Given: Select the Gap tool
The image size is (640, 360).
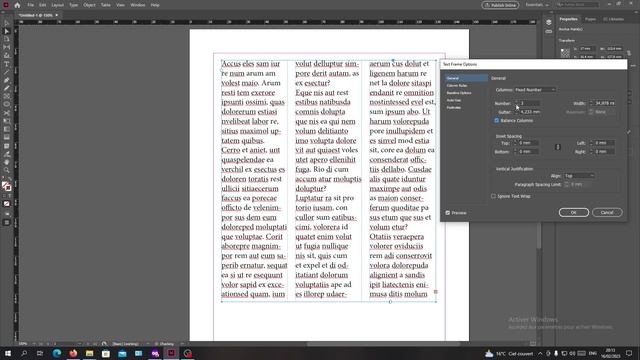Looking at the screenshot, I should click(x=7, y=48).
